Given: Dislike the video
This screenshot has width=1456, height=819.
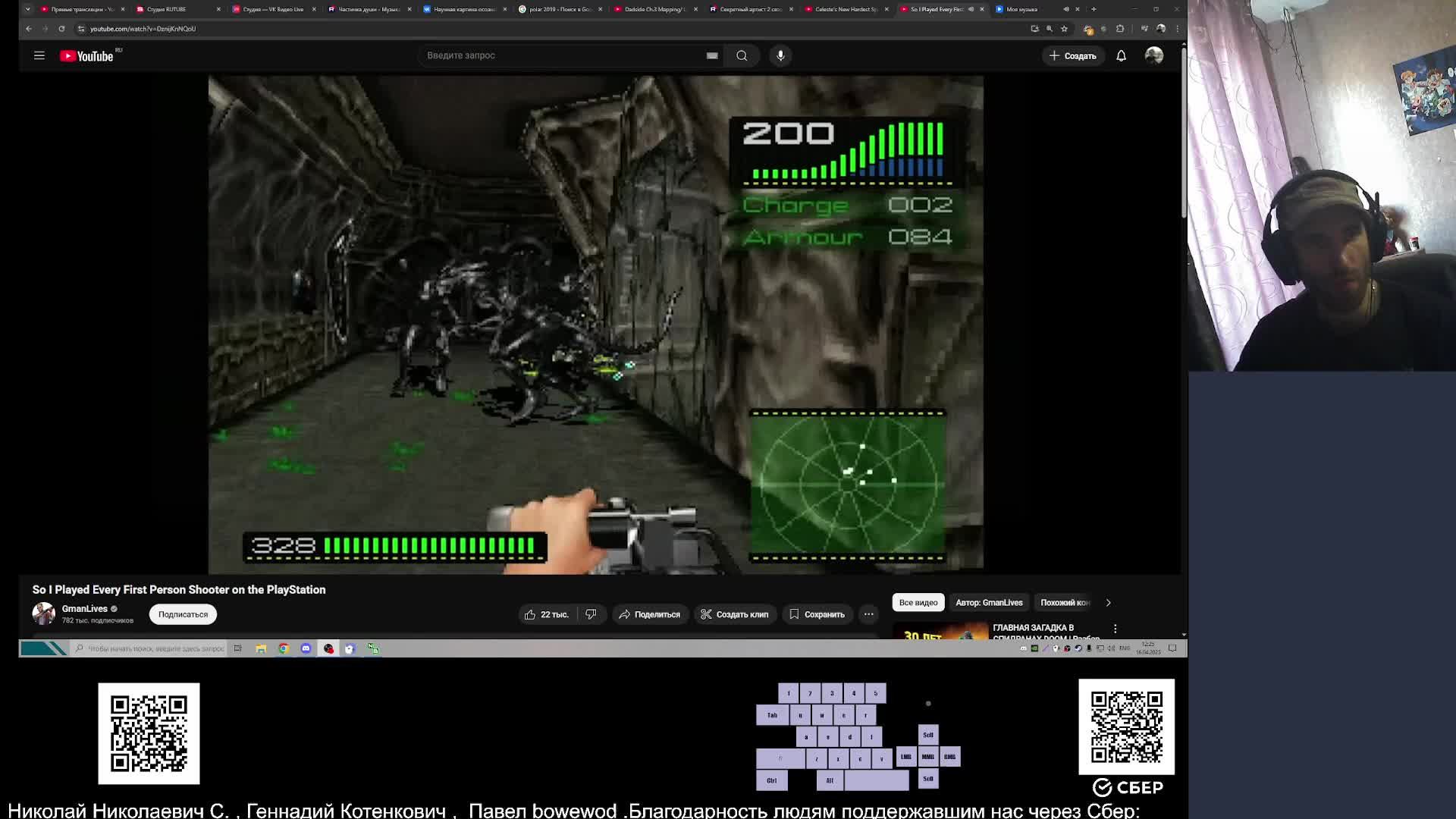Looking at the screenshot, I should 591,614.
